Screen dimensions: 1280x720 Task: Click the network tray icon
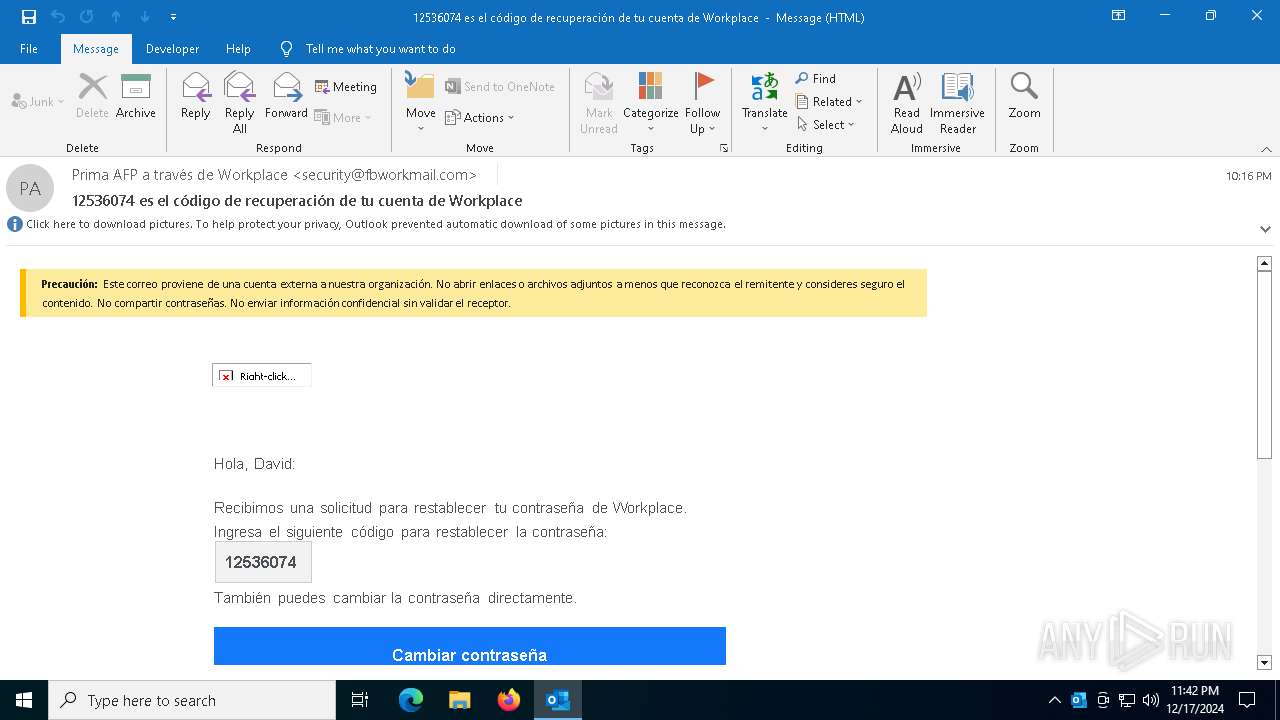point(1127,700)
